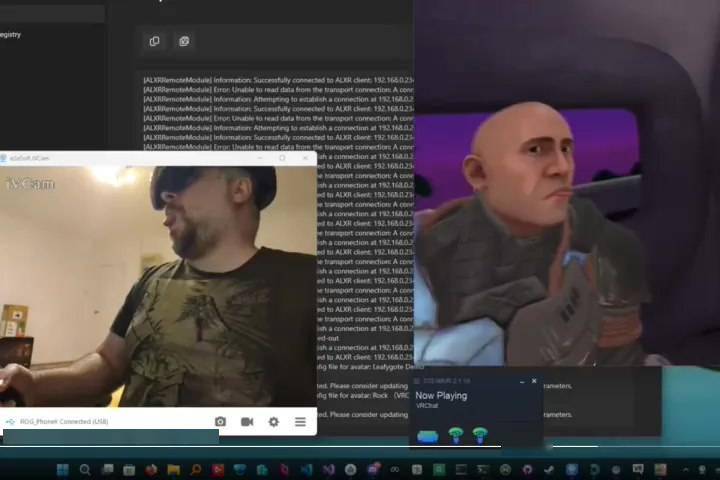Start iVCam video recording via camcorder icon

[247, 421]
